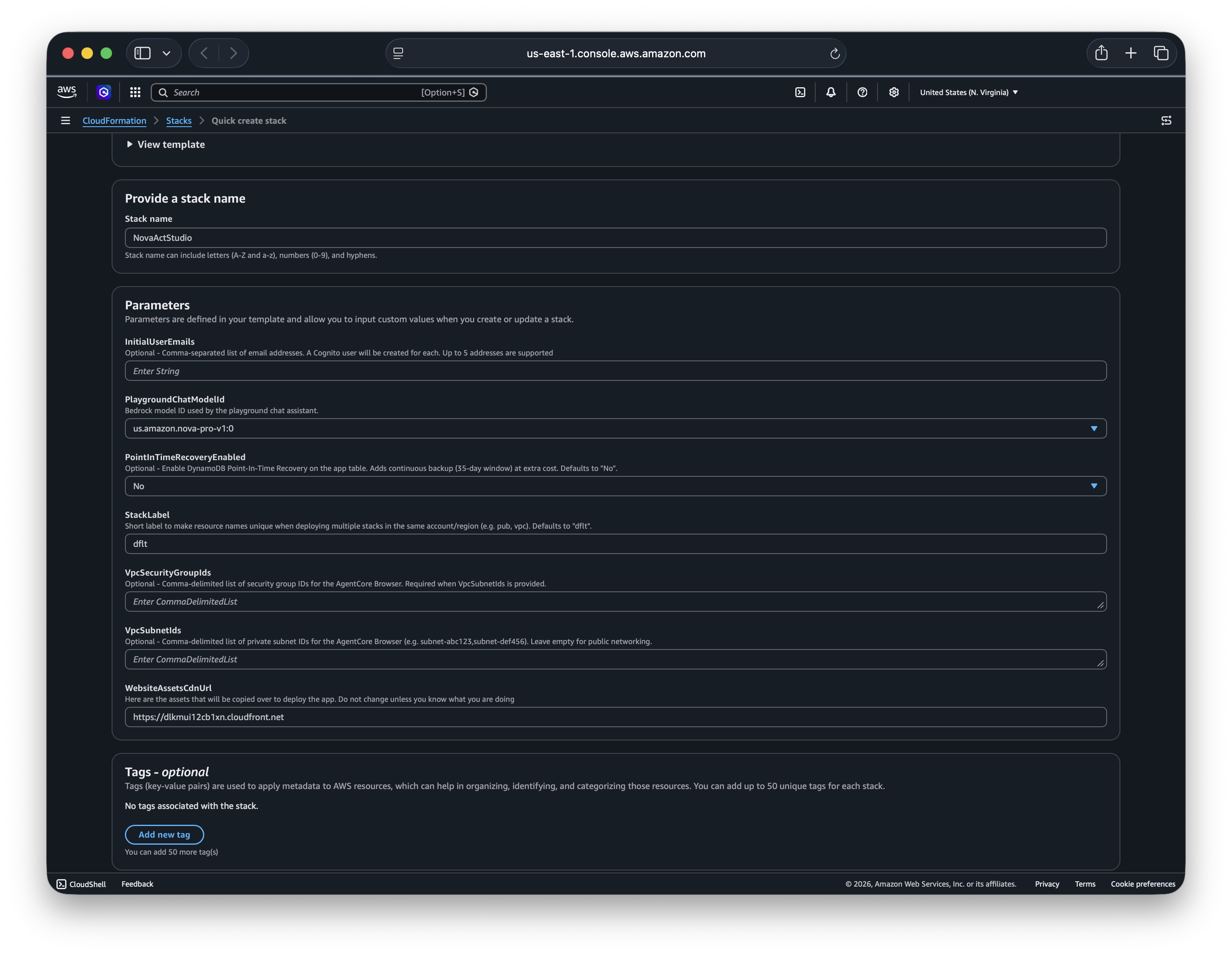Reload the page in Safari
Screen dimensions: 1232x956
(x=835, y=54)
